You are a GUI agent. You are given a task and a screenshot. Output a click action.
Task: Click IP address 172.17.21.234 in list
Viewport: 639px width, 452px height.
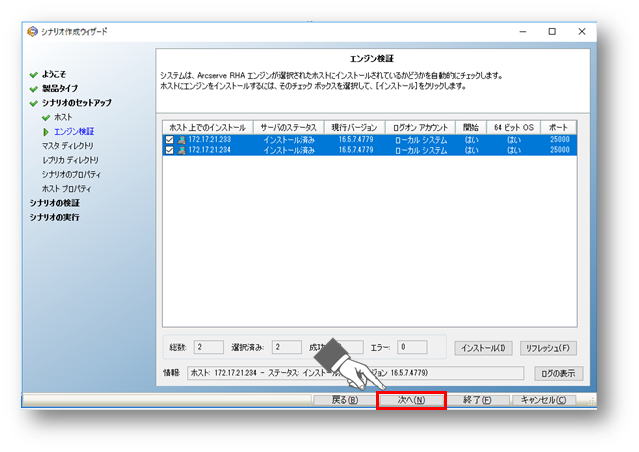[209, 150]
